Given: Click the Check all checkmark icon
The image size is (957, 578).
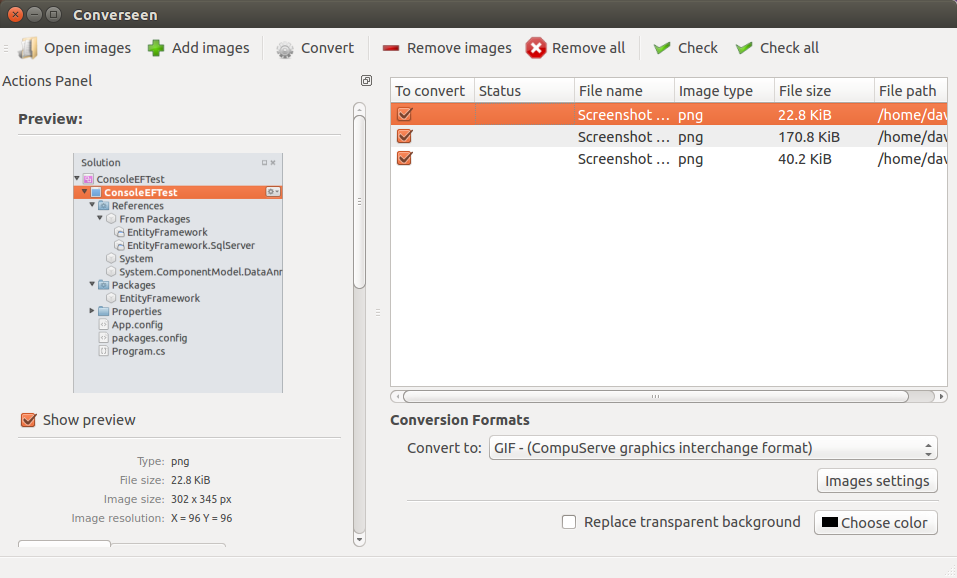Looking at the screenshot, I should [x=744, y=48].
